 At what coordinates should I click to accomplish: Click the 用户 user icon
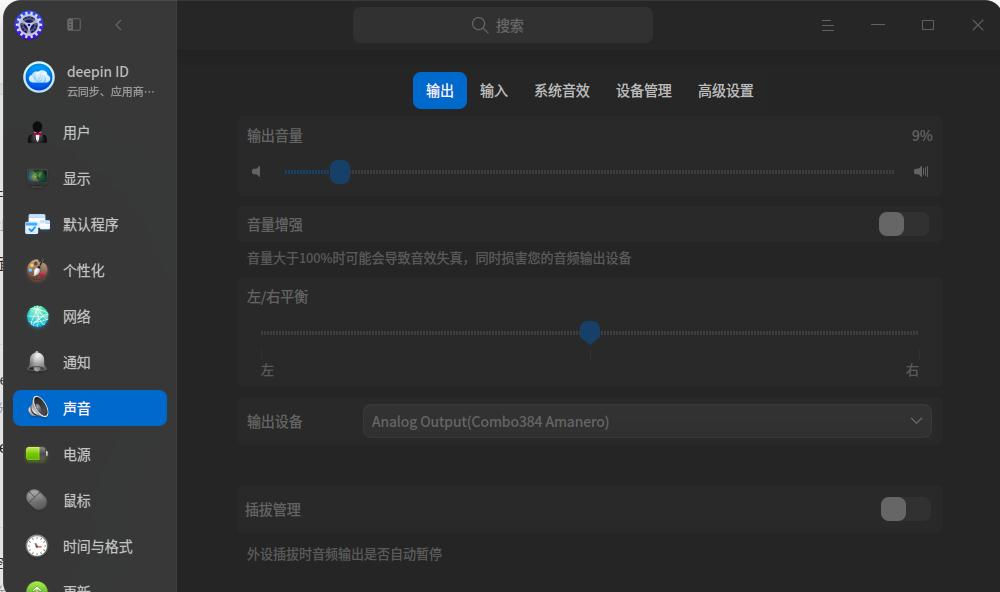tap(38, 133)
